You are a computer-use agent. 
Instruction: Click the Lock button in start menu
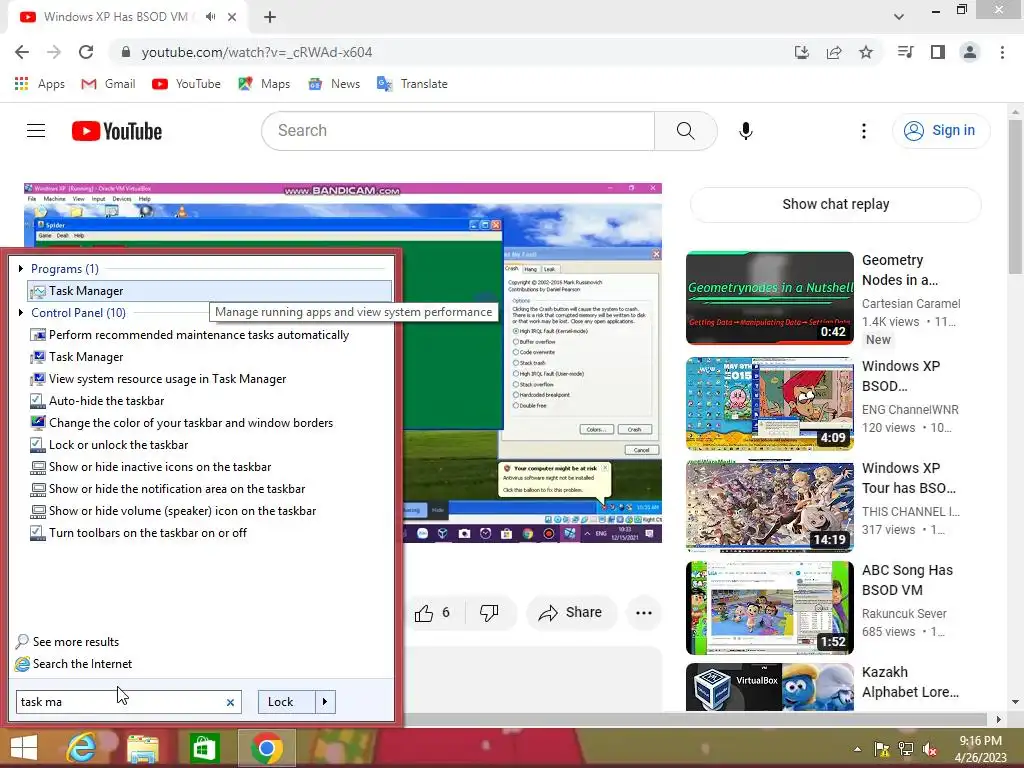coord(287,702)
